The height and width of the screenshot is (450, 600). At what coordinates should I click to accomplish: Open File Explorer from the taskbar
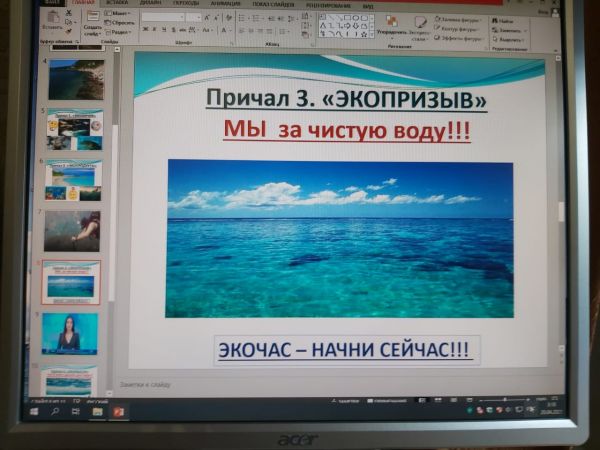(x=98, y=410)
